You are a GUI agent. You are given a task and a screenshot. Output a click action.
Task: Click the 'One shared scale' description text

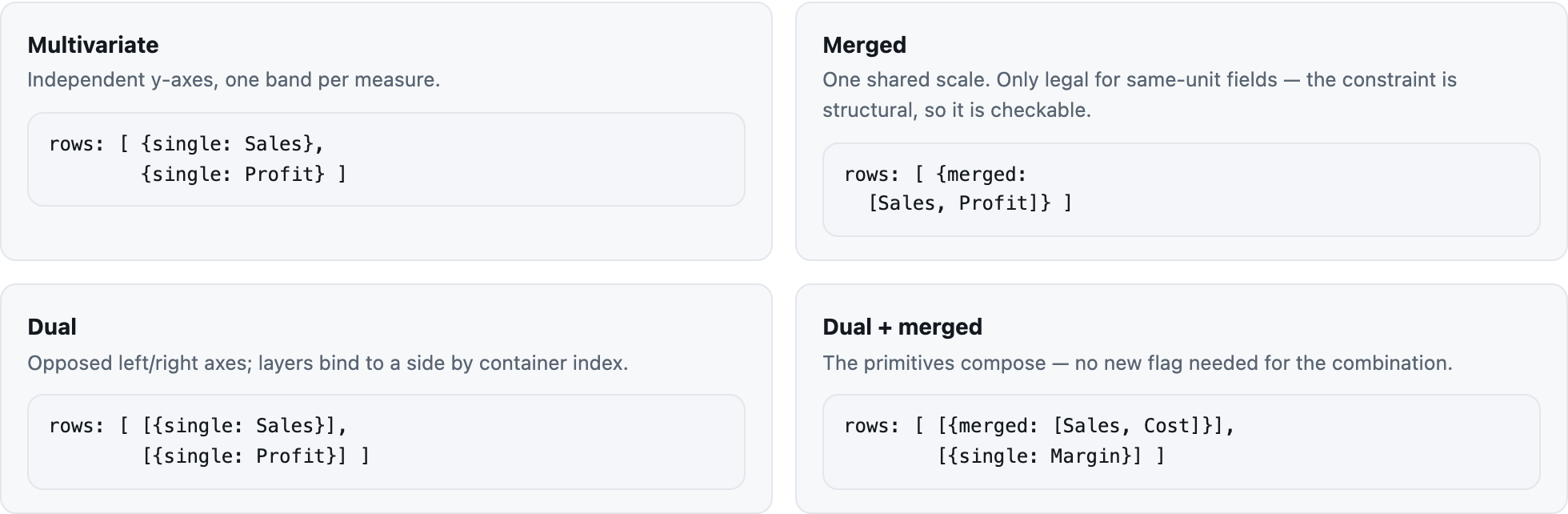pos(1140,94)
